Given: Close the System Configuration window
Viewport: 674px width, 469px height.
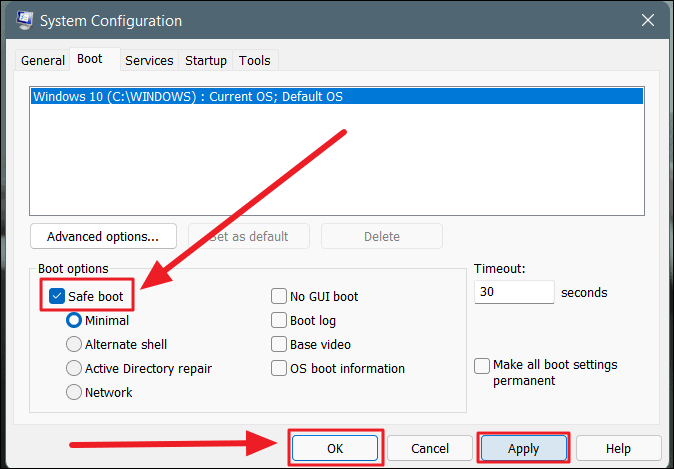Looking at the screenshot, I should pos(648,20).
